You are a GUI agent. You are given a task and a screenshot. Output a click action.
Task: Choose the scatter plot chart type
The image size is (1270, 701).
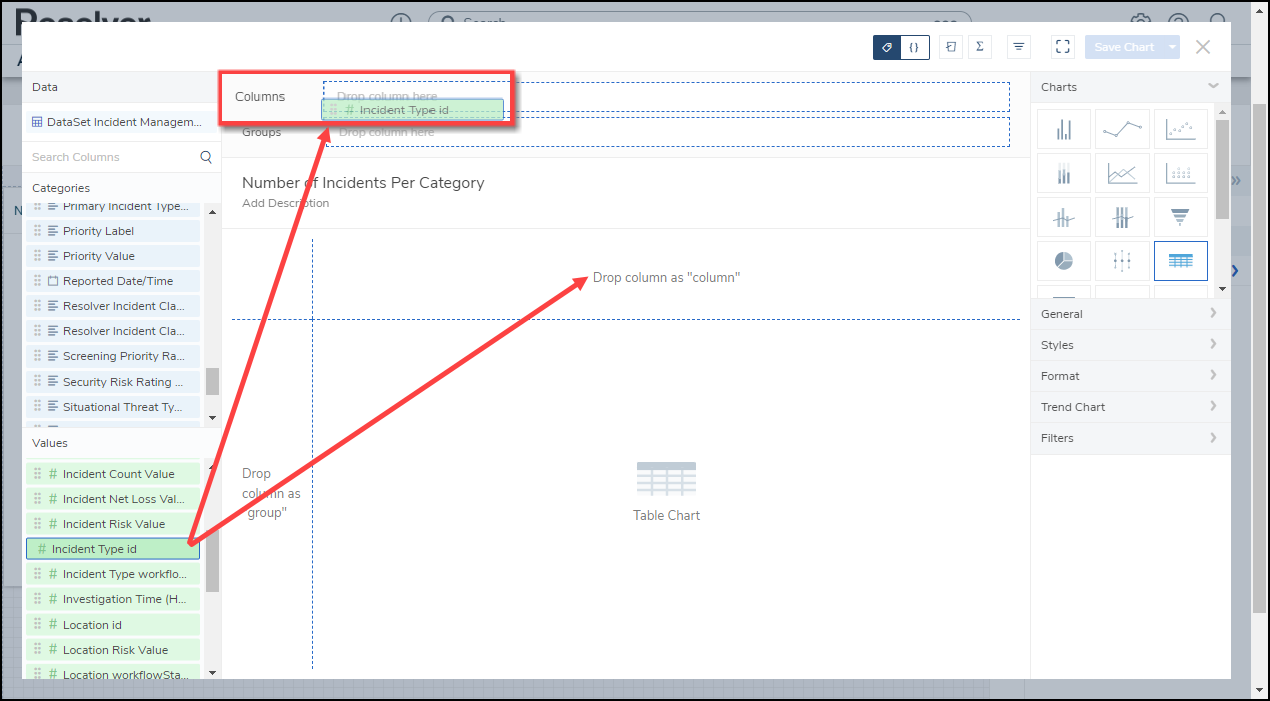(x=1180, y=130)
